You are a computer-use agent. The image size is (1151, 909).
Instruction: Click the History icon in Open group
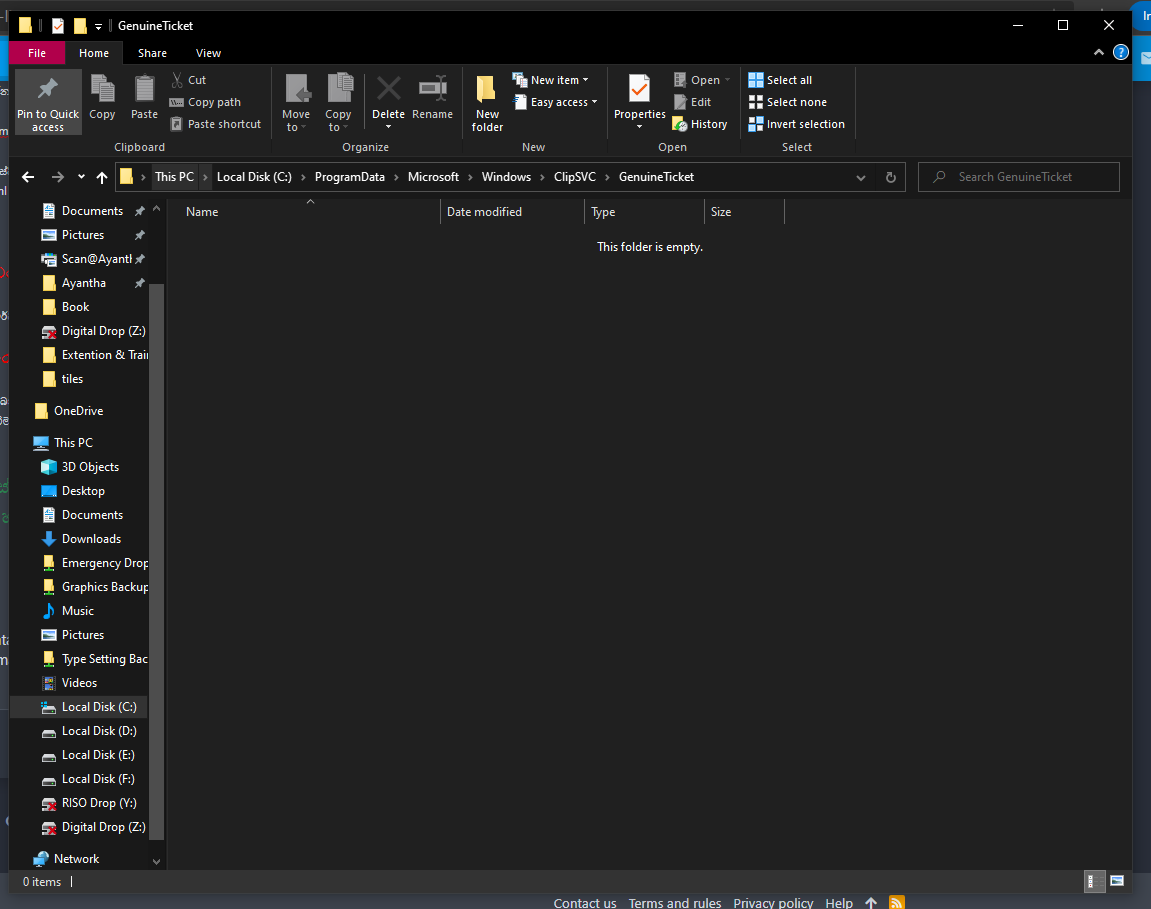(680, 124)
